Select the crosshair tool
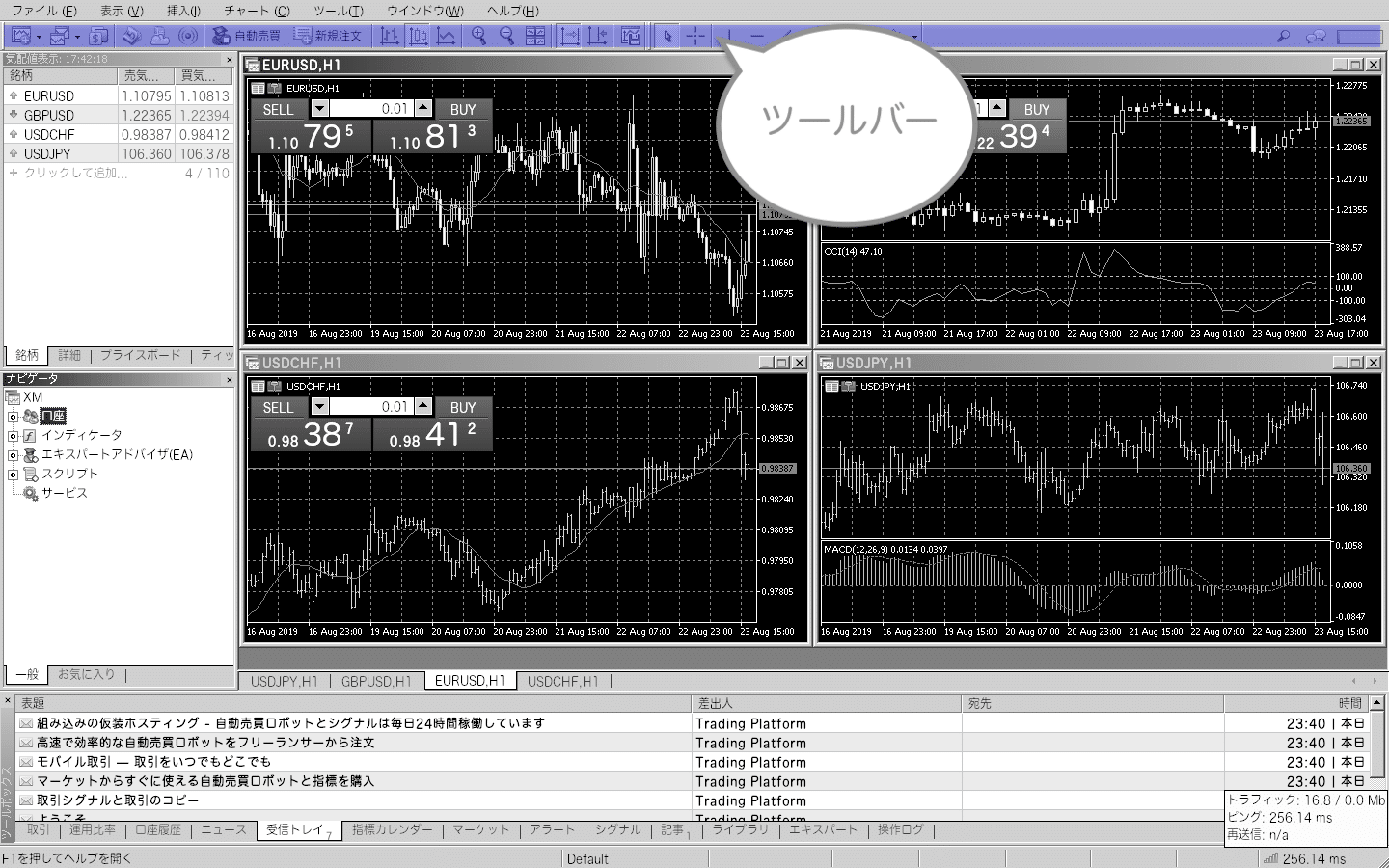 695,36
